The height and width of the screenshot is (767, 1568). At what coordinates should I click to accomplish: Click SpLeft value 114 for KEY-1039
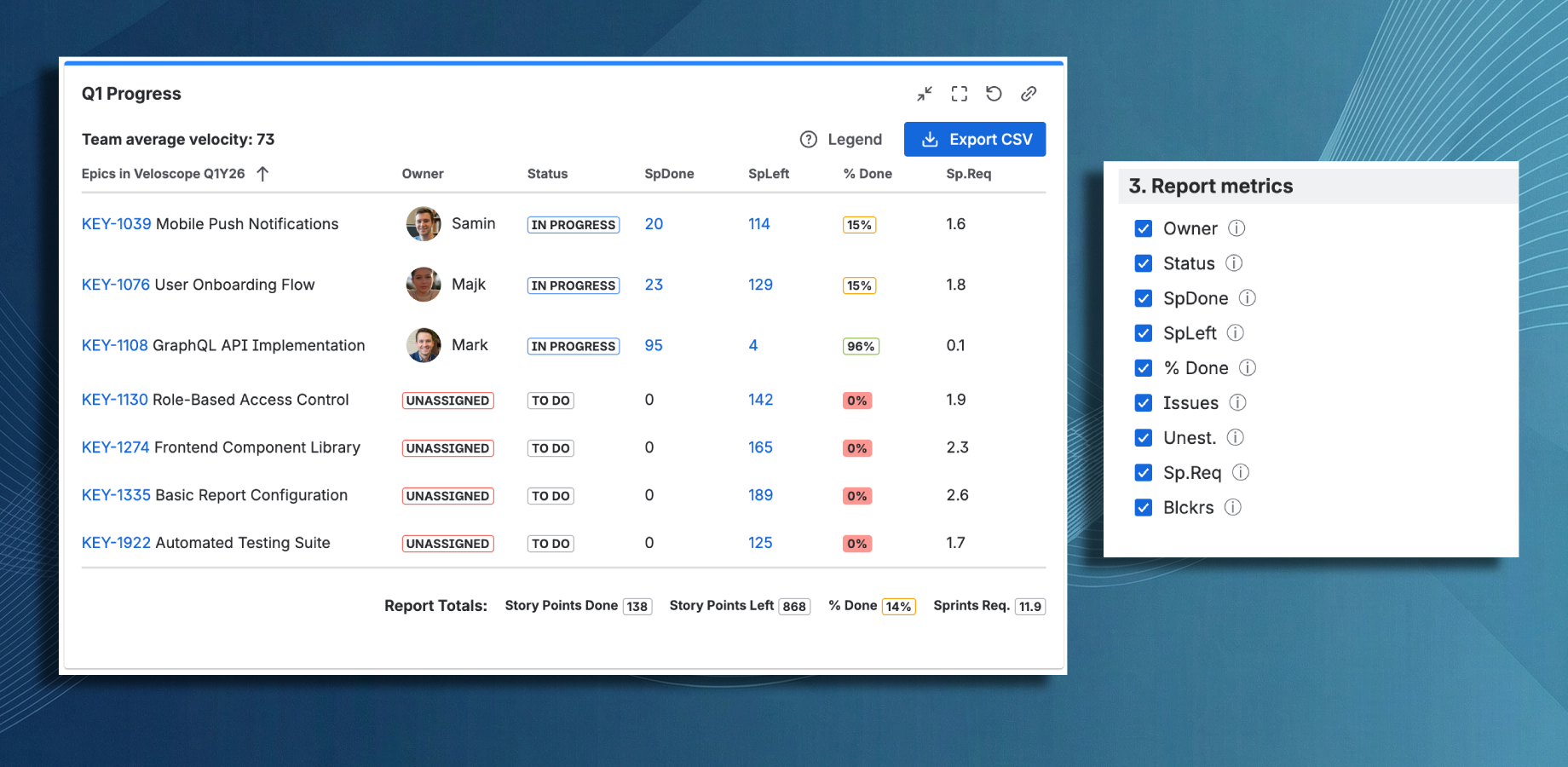pyautogui.click(x=759, y=224)
